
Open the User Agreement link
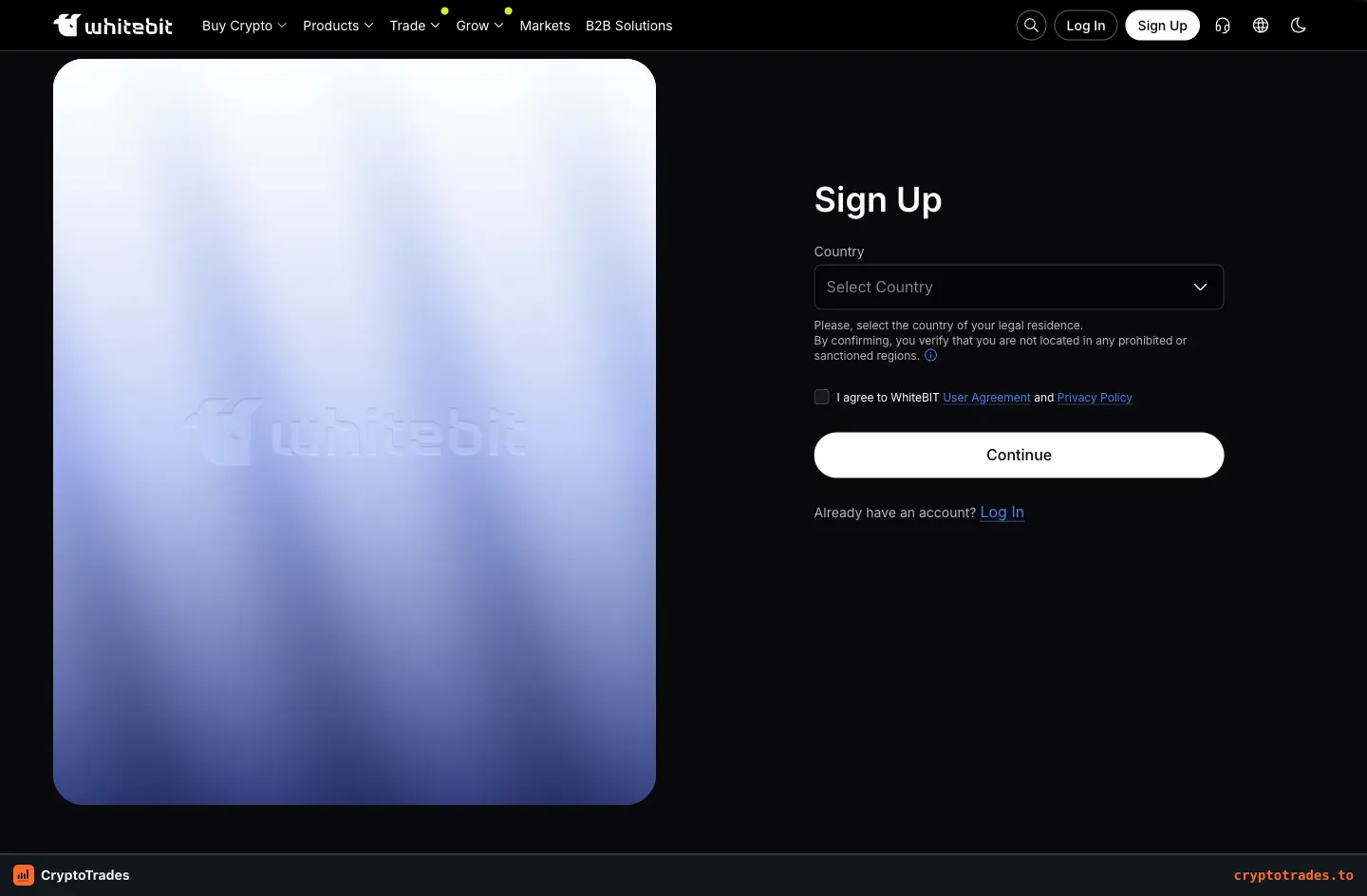[986, 398]
